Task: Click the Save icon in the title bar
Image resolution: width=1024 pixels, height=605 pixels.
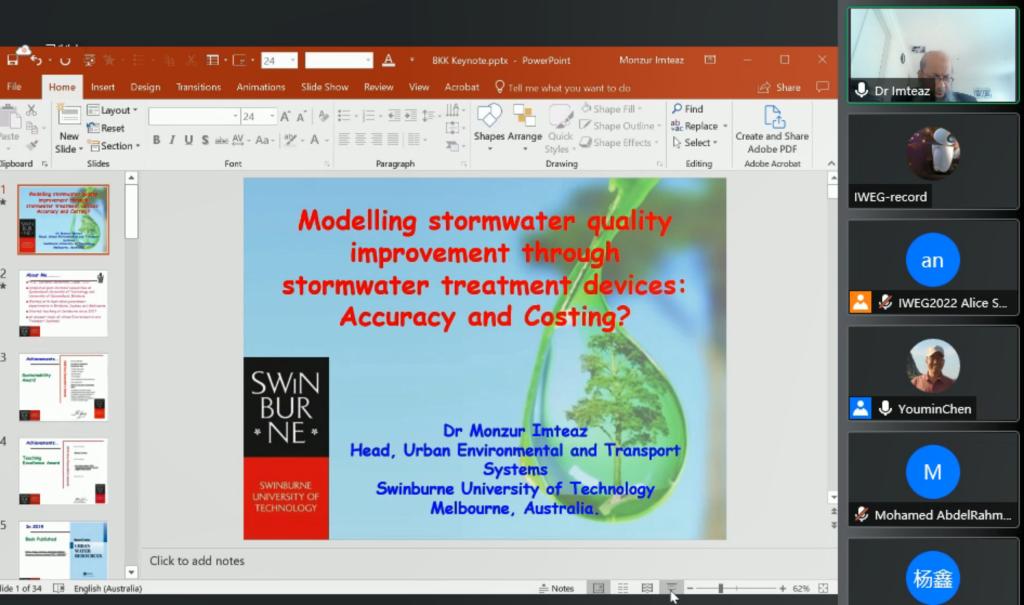Action: tap(12, 60)
